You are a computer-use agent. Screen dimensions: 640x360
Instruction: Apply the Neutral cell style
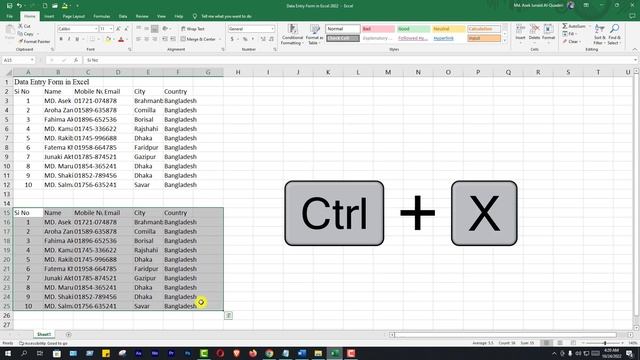pyautogui.click(x=449, y=29)
